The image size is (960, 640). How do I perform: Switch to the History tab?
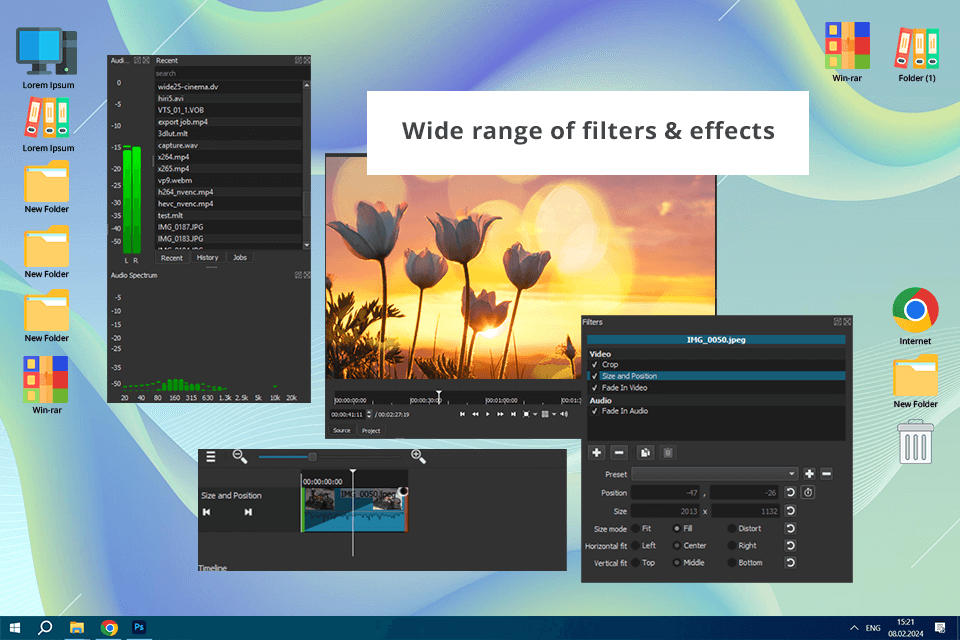coord(208,258)
